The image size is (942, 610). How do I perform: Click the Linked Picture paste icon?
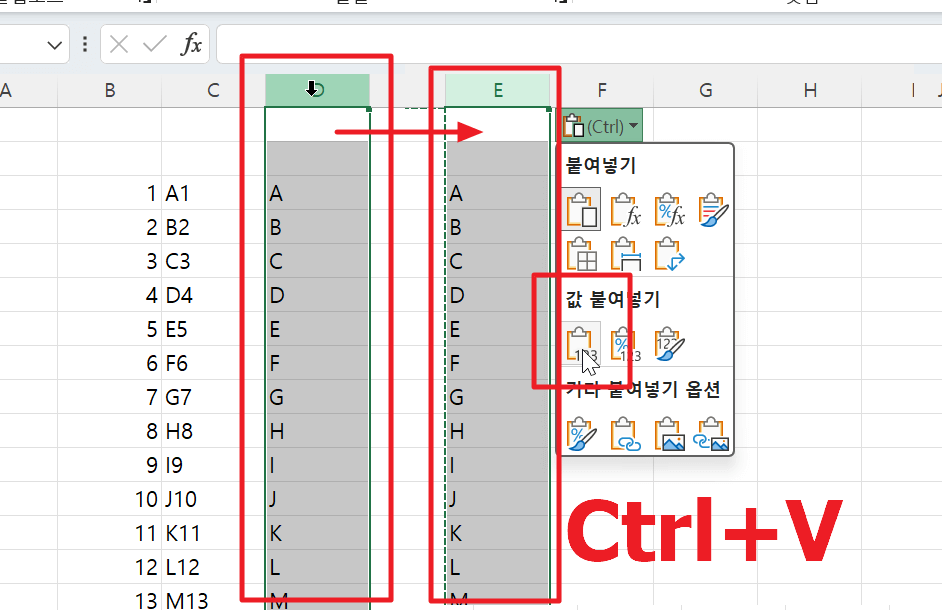click(x=711, y=433)
